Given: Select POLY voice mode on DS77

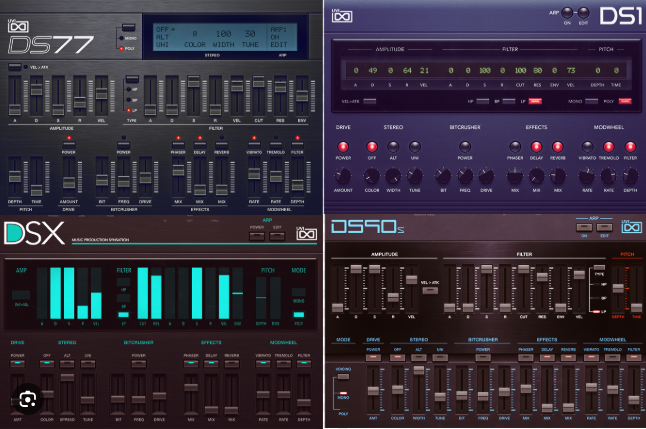Looking at the screenshot, I should (122, 49).
